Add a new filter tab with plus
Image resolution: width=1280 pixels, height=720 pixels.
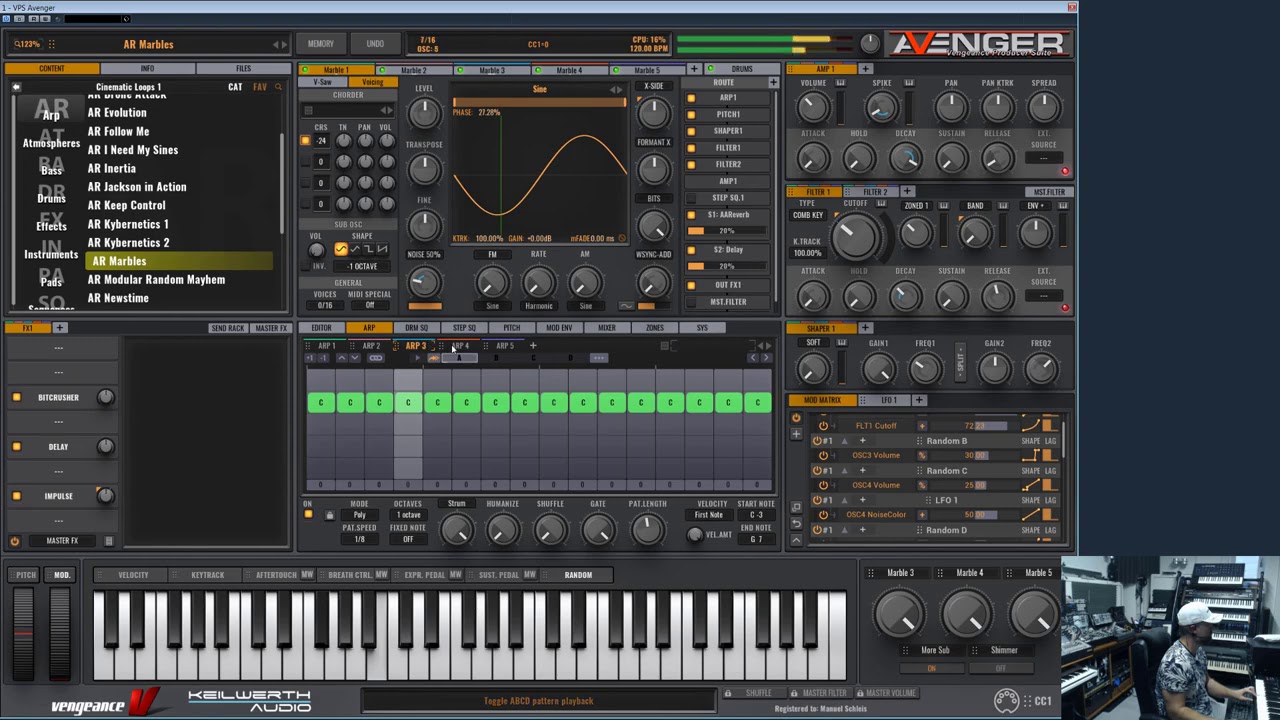coord(907,192)
